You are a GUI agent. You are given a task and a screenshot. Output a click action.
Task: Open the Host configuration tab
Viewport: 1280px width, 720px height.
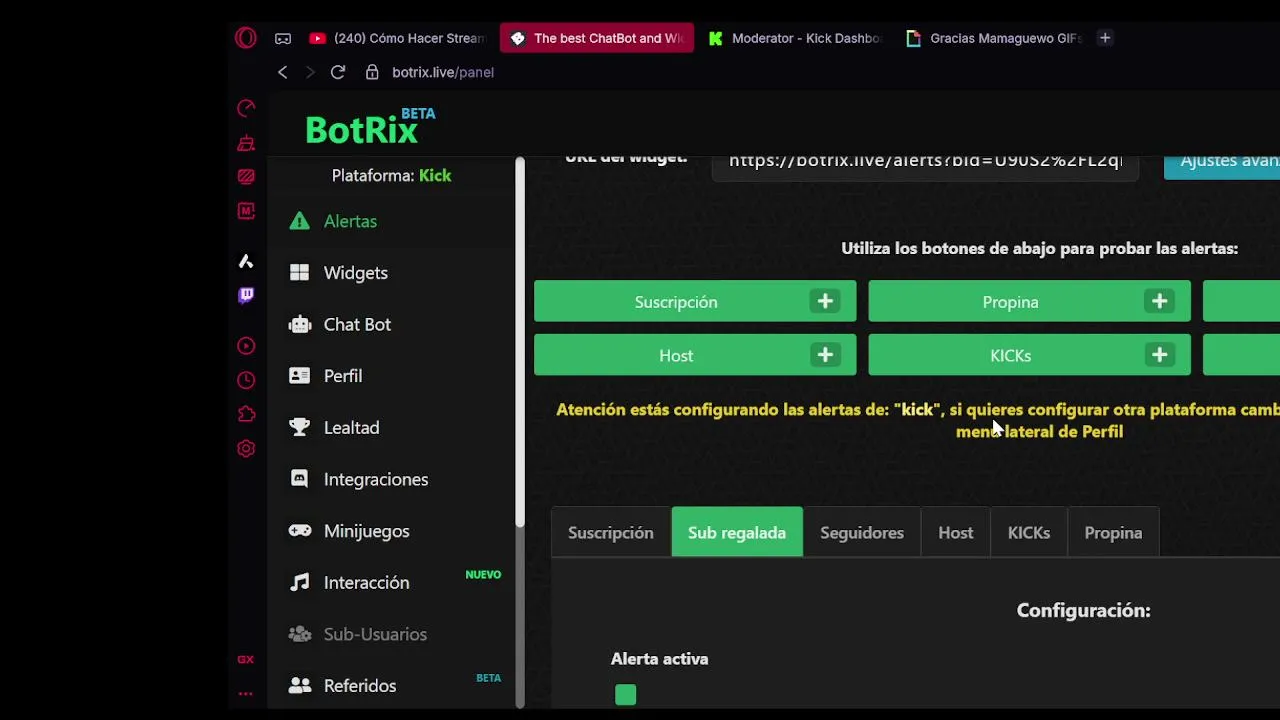pyautogui.click(x=955, y=533)
